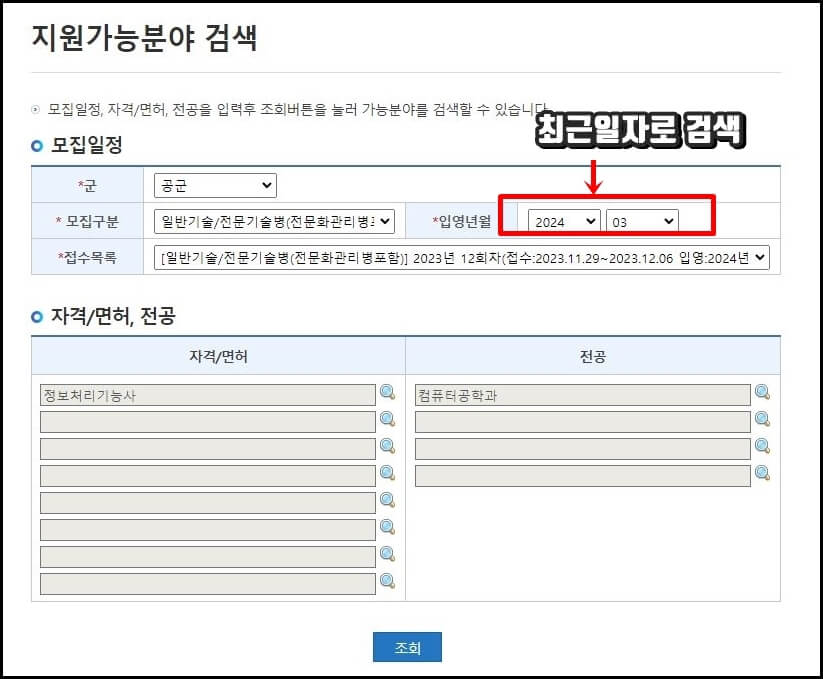Click inside the 컴퓨터공학과 major input field

(580, 393)
